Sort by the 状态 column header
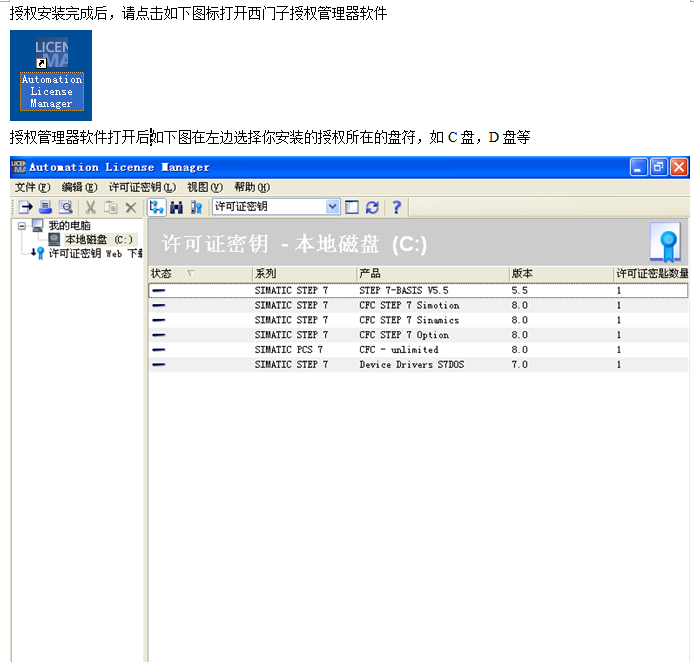 pyautogui.click(x=200, y=273)
